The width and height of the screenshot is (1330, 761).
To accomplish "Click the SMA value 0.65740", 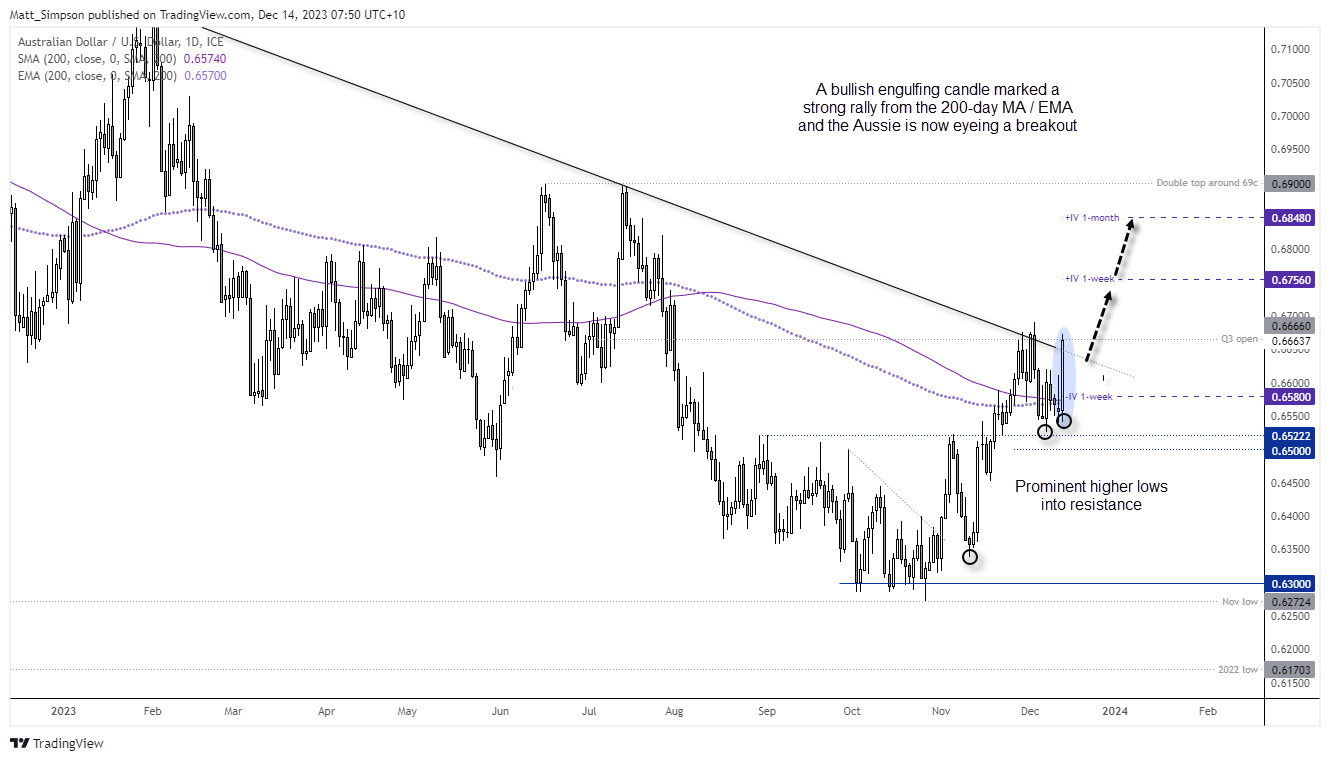I will point(205,59).
